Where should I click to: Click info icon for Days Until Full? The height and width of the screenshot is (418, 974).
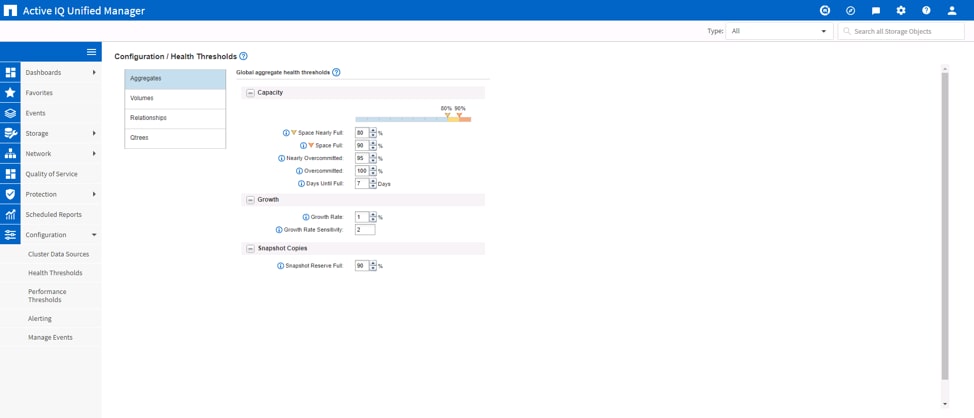click(301, 184)
